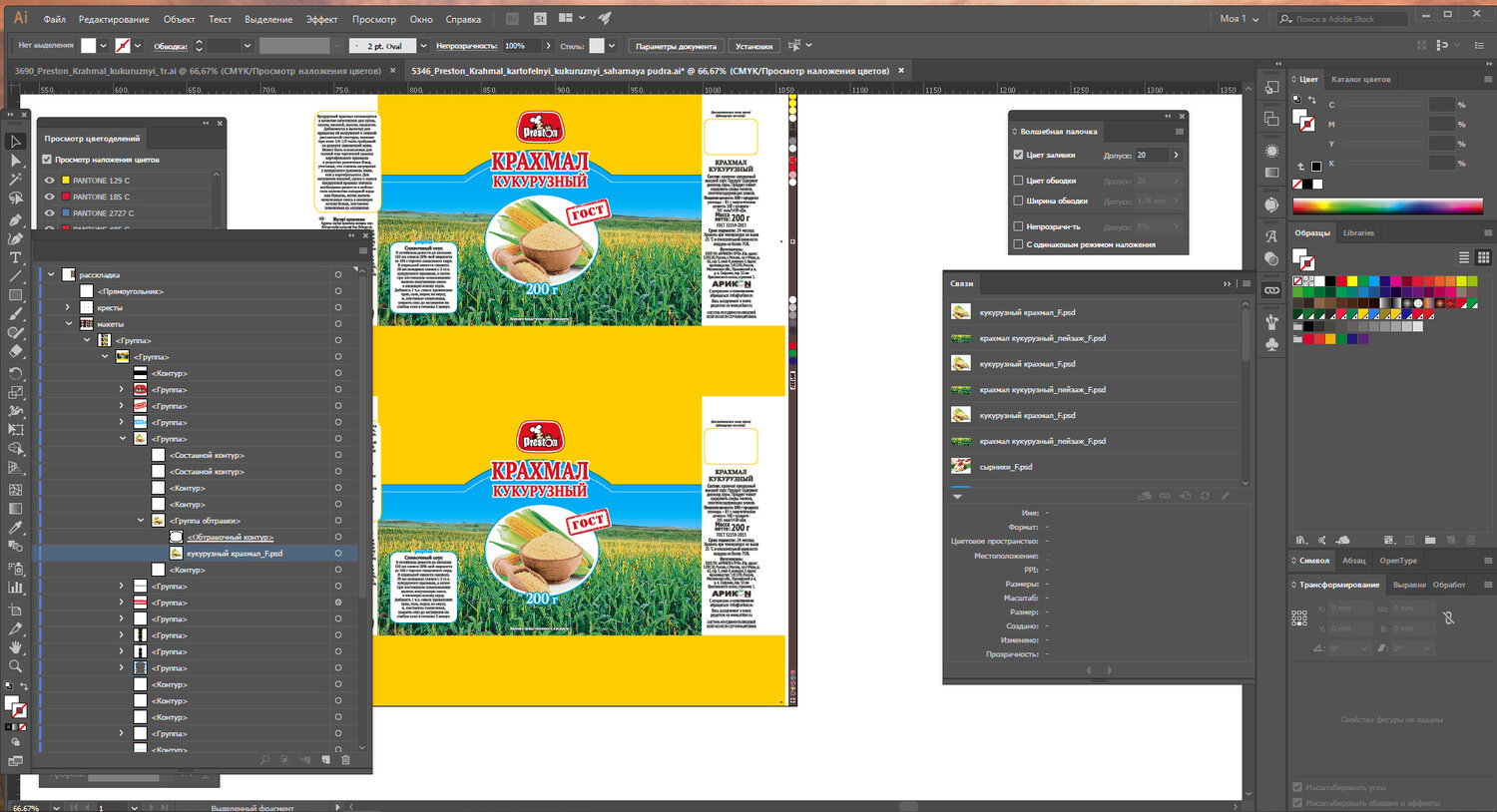Image resolution: width=1497 pixels, height=812 pixels.
Task: Enable 'Ширина обводки' checkbox
Action: tap(1018, 201)
